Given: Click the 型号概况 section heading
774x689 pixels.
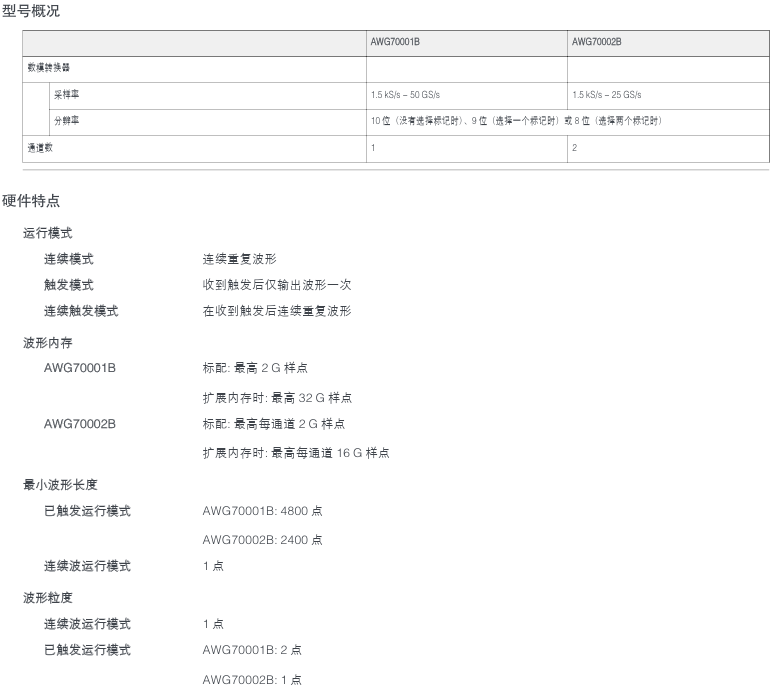Looking at the screenshot, I should coord(31,10).
